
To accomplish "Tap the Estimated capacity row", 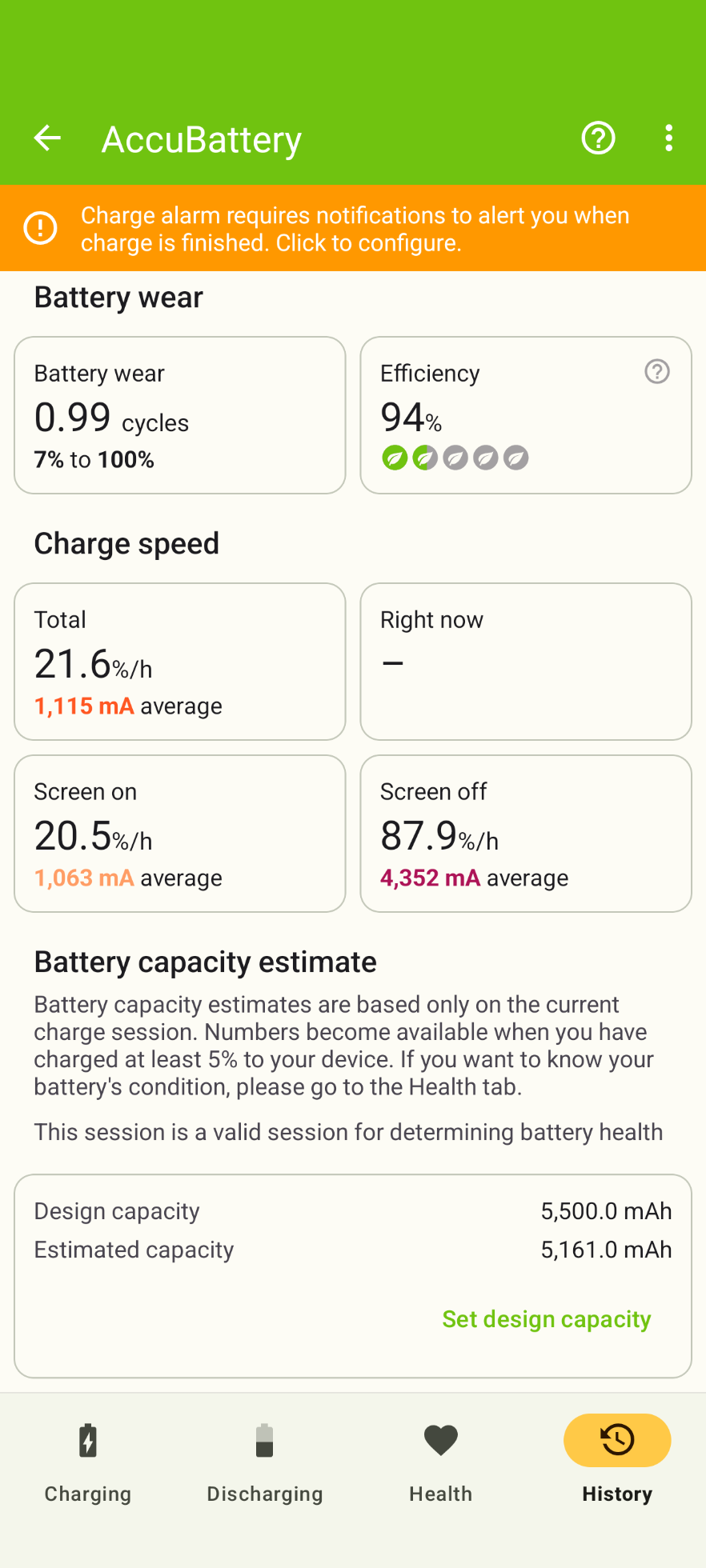I will tap(352, 1250).
